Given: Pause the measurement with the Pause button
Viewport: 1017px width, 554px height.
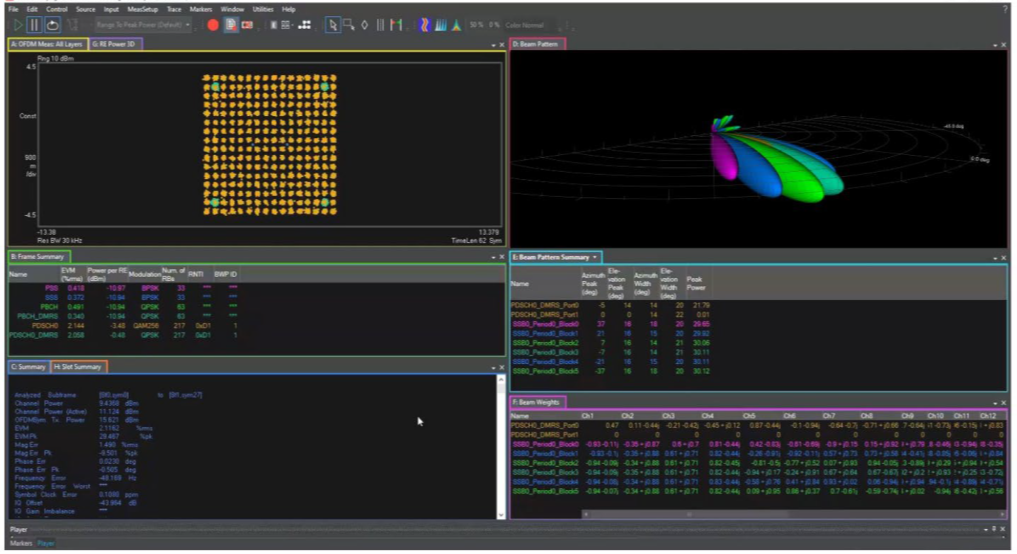Looking at the screenshot, I should tap(34, 25).
